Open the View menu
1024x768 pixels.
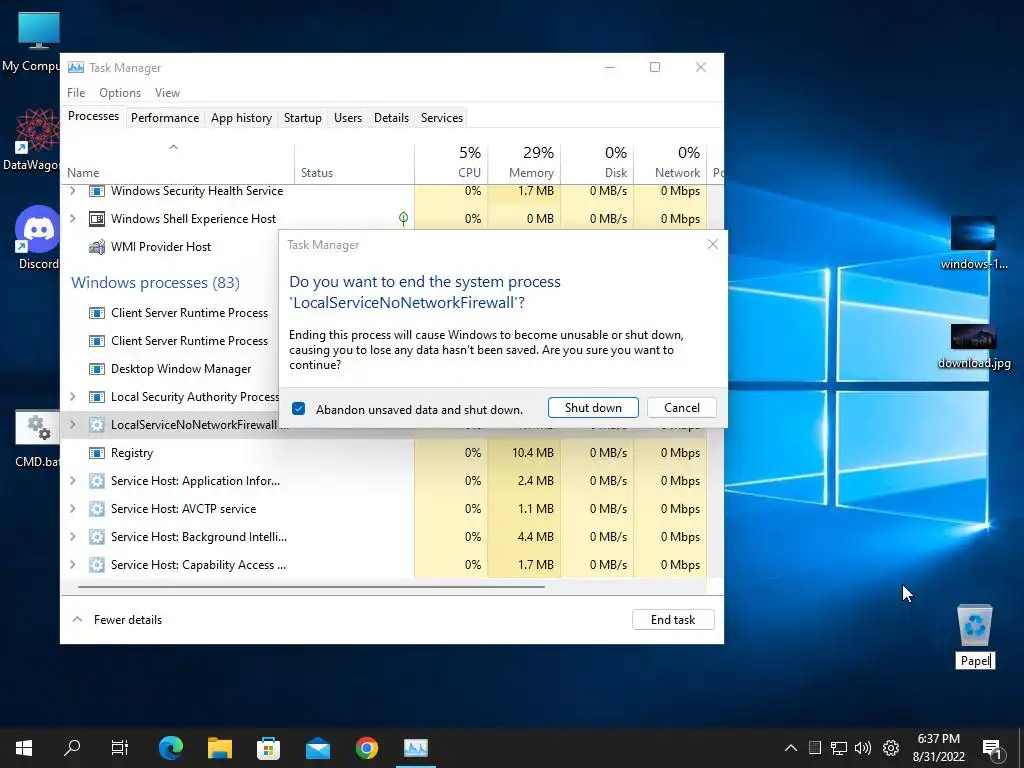(167, 93)
